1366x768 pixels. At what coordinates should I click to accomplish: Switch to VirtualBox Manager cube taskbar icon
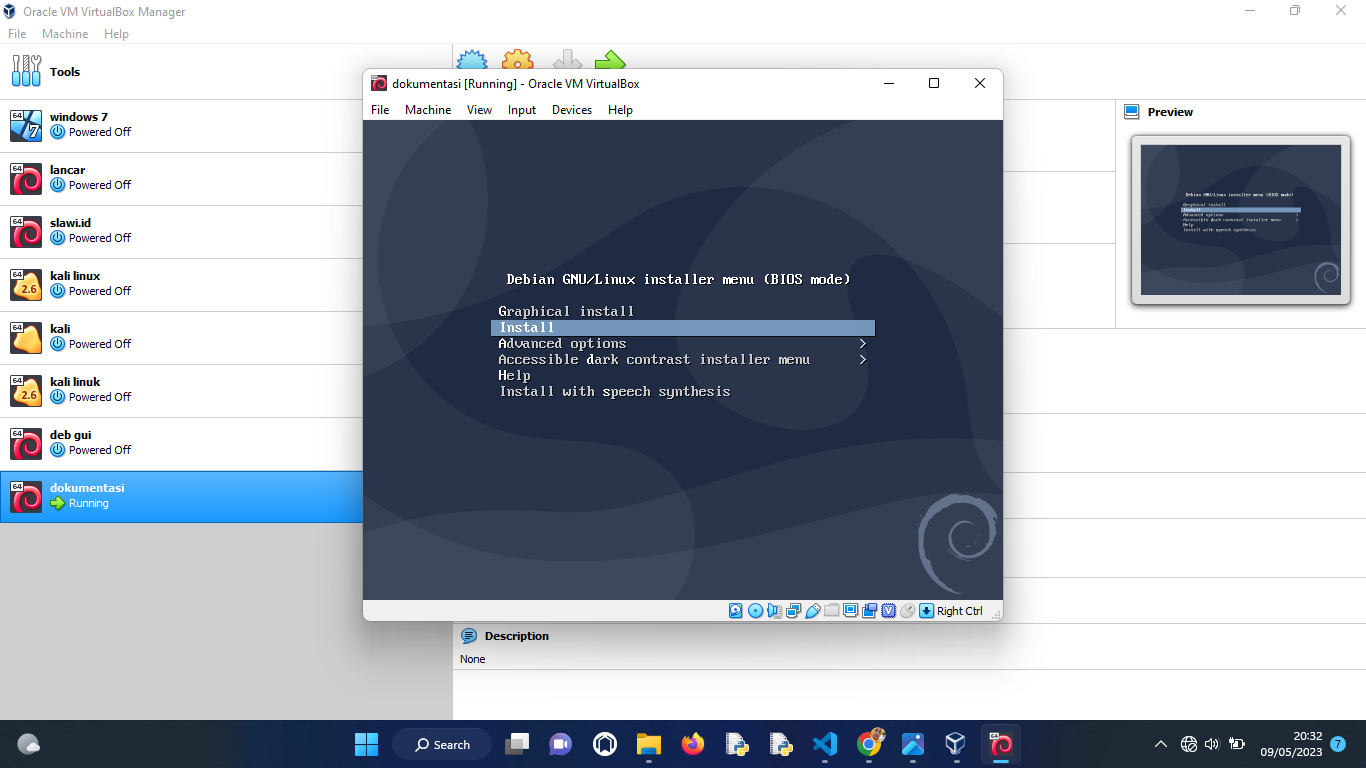point(956,744)
